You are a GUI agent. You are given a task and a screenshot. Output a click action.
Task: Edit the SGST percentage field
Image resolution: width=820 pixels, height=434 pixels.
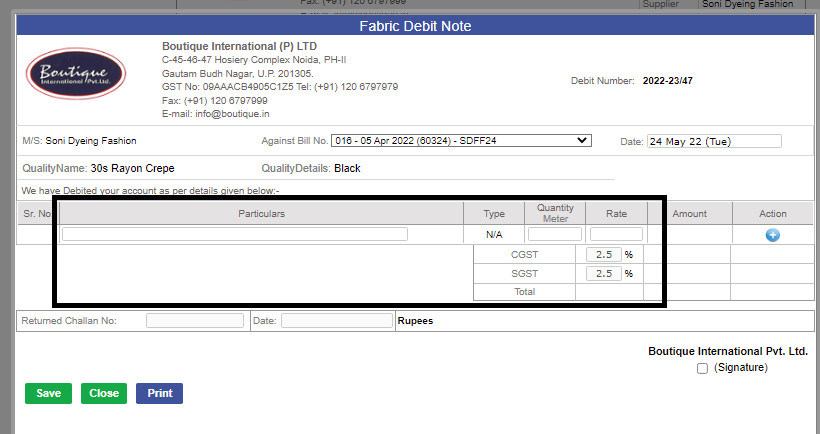click(603, 273)
